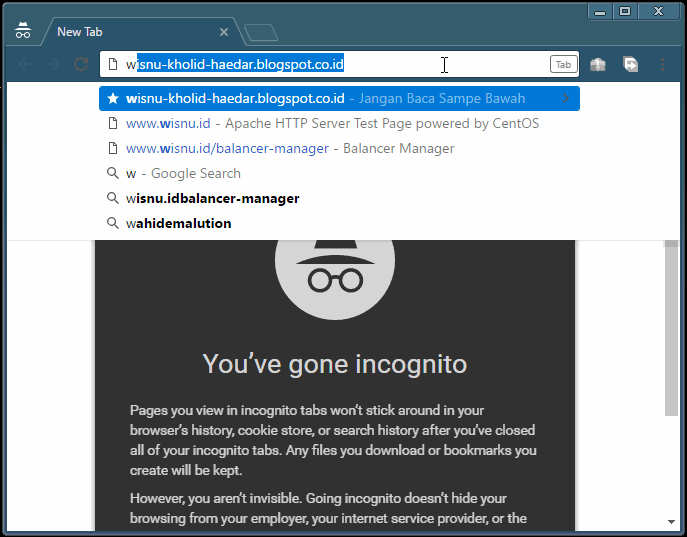Reload the page with the refresh icon
This screenshot has width=687, height=537.
[81, 64]
